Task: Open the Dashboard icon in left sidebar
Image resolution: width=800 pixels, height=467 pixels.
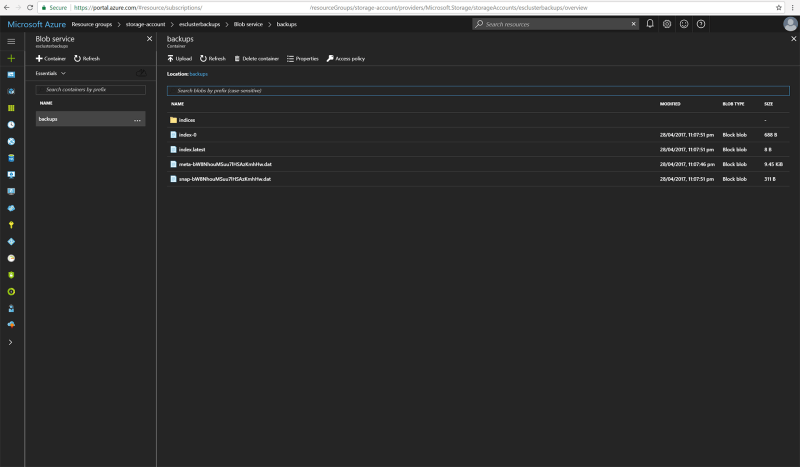Action: 11,75
